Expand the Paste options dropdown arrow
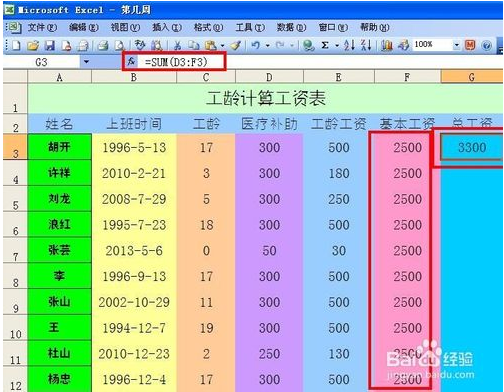Image resolution: width=504 pixels, height=392 pixels. [x=222, y=45]
